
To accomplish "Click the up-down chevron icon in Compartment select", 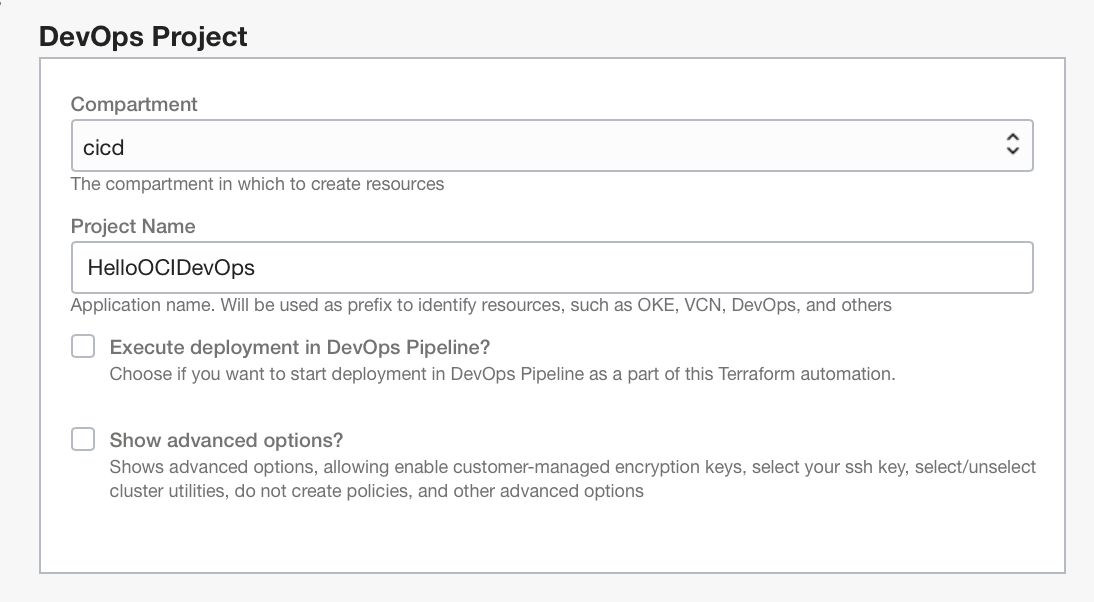I will coord(1012,146).
